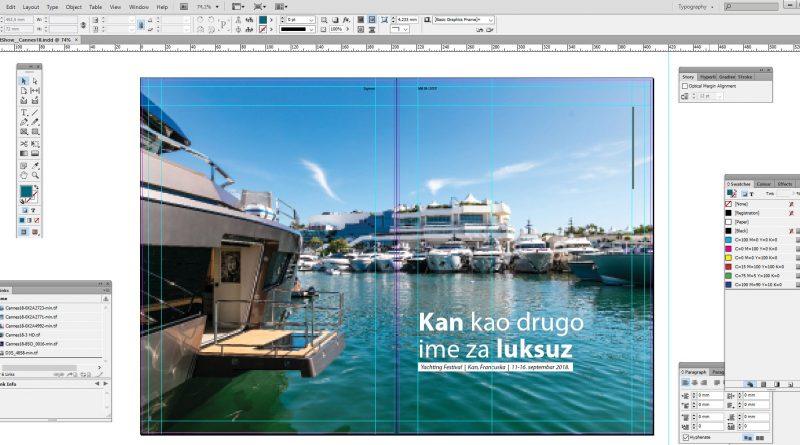This screenshot has height=445, width=800.
Task: Select the None swatch
Action: click(760, 204)
